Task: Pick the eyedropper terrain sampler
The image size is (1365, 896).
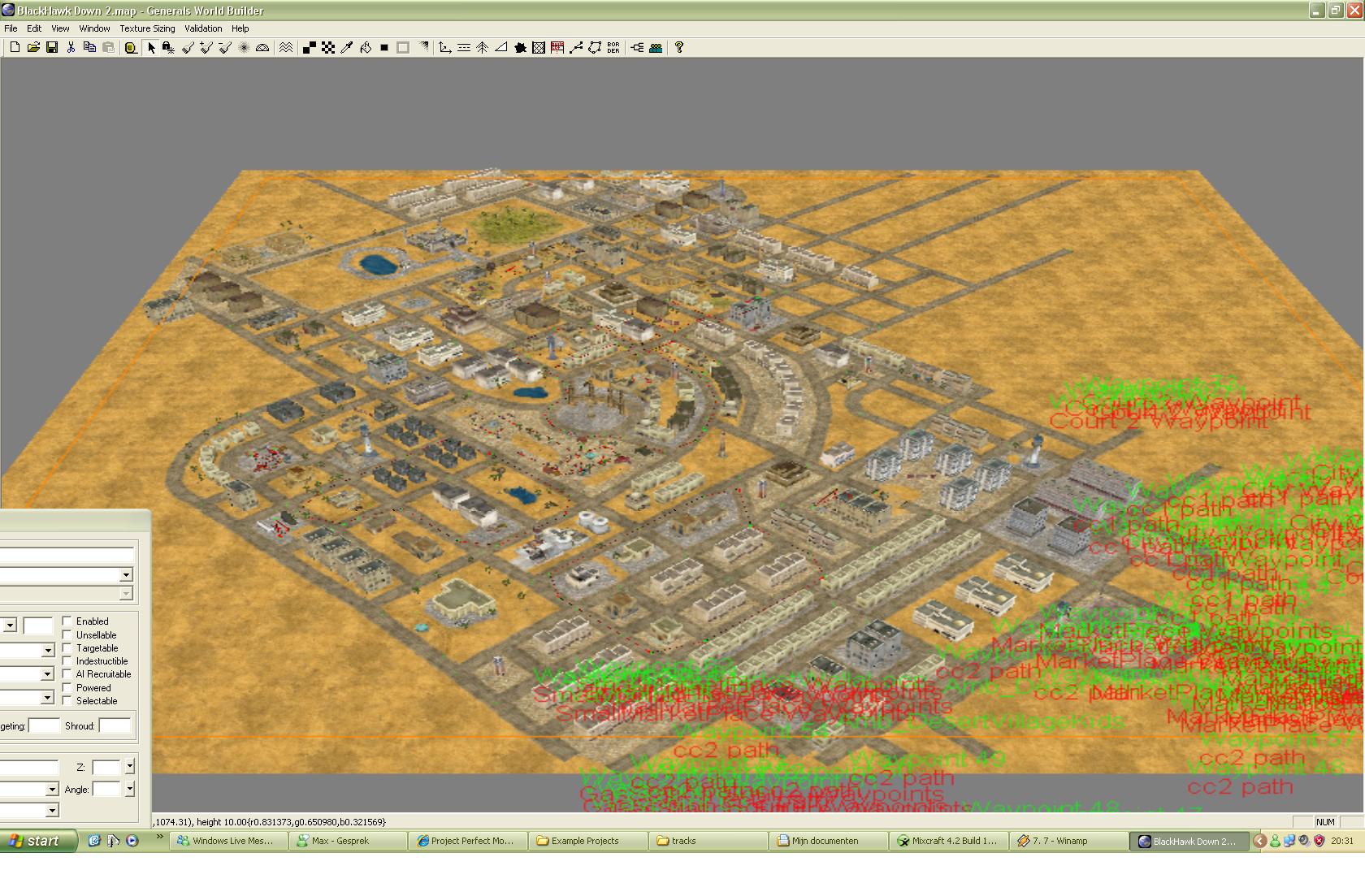Action: coord(347,48)
